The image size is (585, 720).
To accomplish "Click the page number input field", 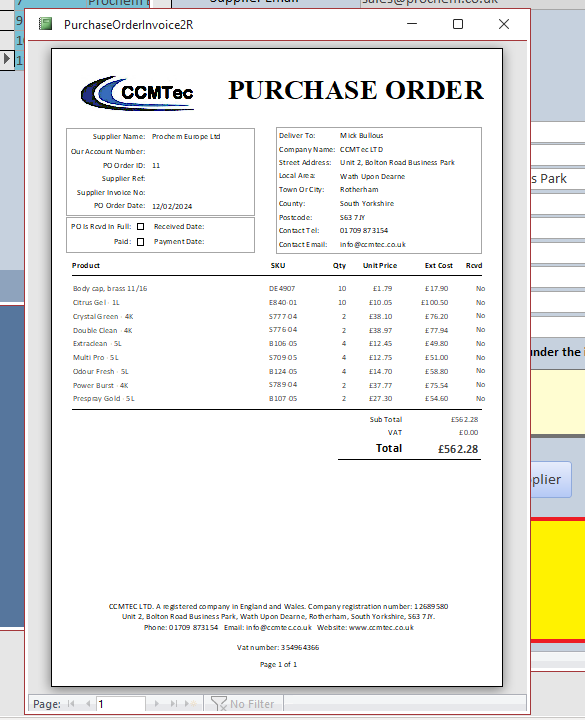I will 121,703.
